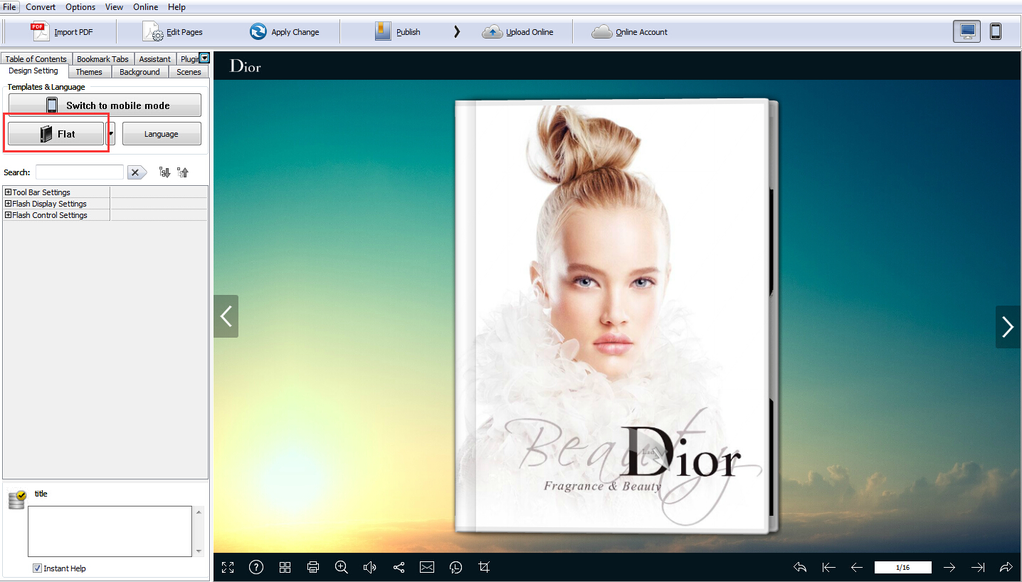Screen dimensions: 1022x582
Task: Click the Search input field
Action: (80, 172)
